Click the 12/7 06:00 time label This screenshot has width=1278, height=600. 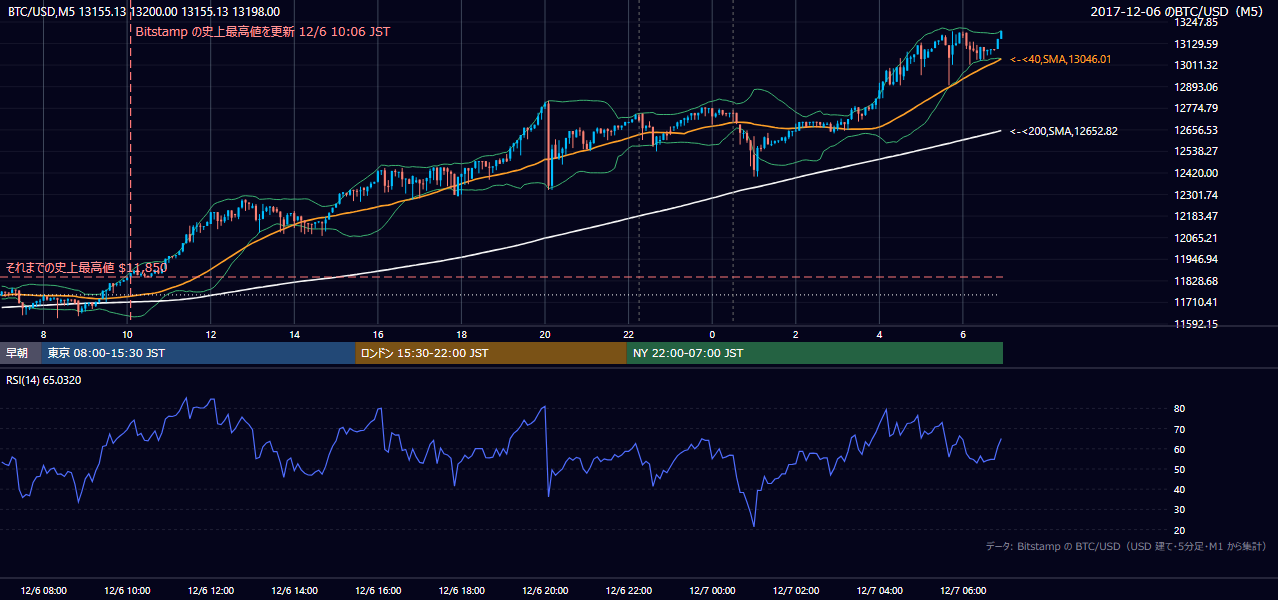coord(963,591)
